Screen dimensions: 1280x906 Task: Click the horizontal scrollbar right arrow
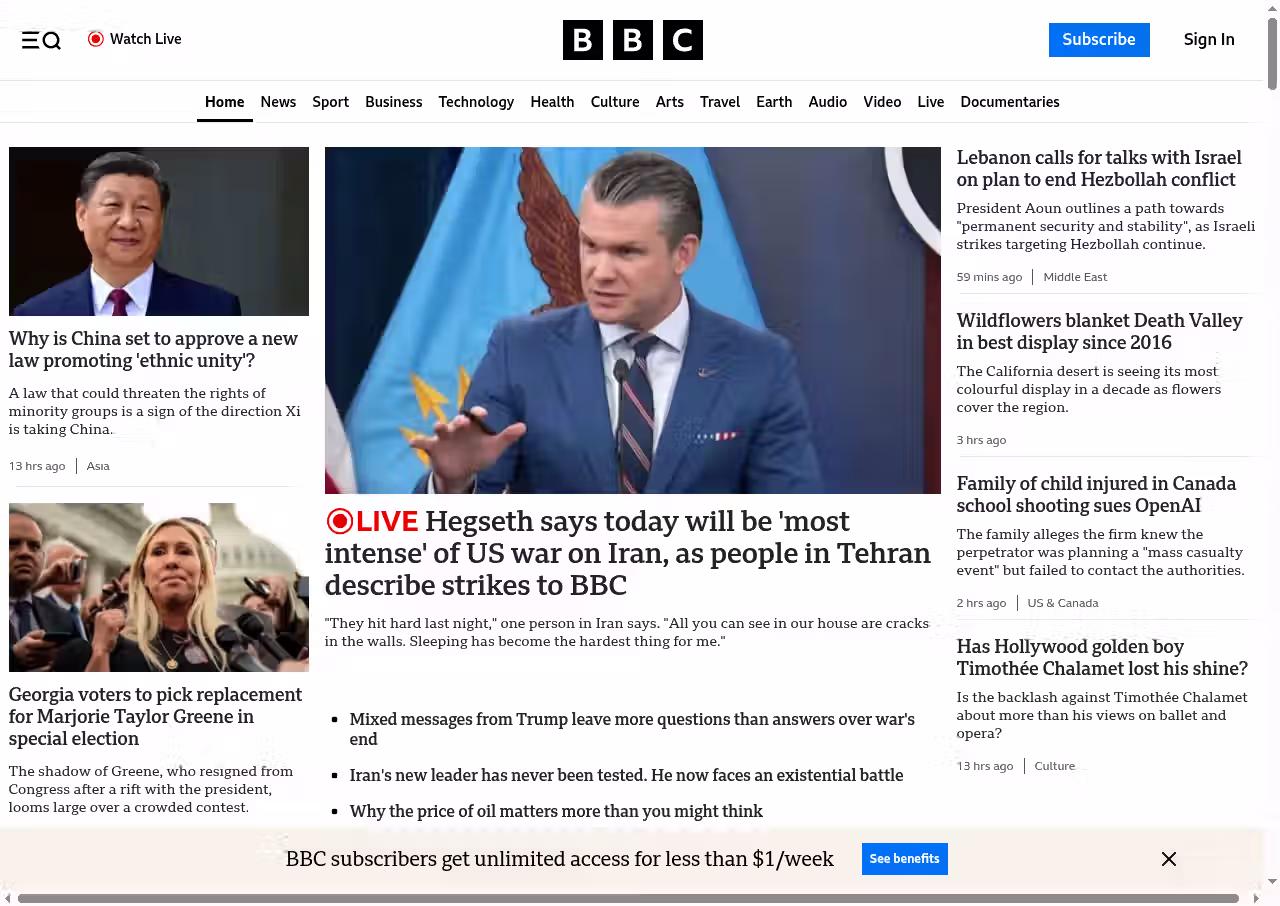[x=1256, y=898]
